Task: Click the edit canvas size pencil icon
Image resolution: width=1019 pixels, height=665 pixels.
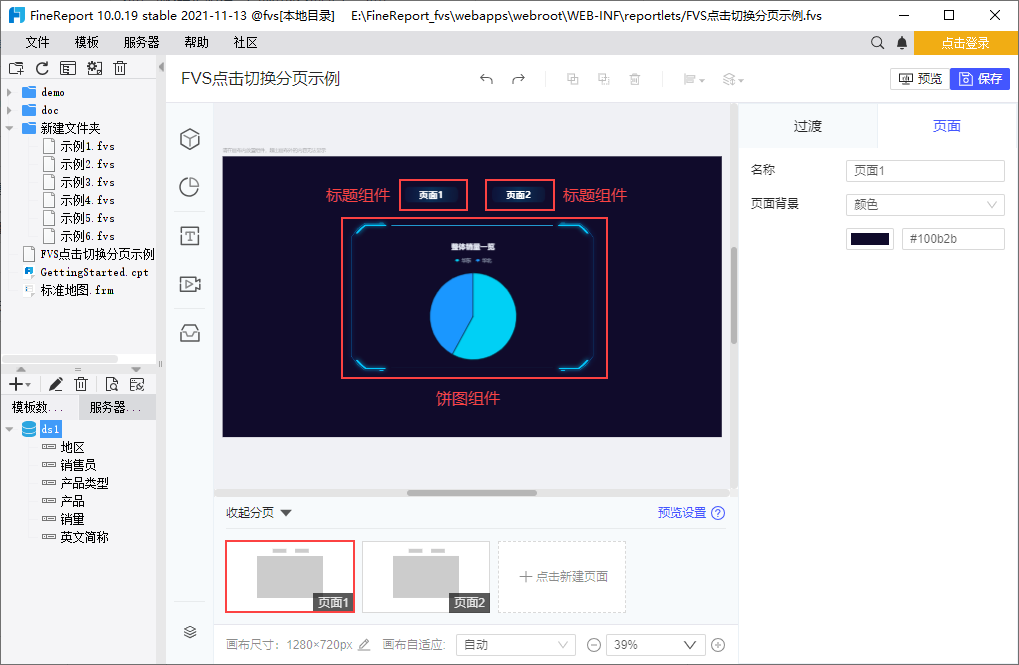Action: pyautogui.click(x=365, y=645)
